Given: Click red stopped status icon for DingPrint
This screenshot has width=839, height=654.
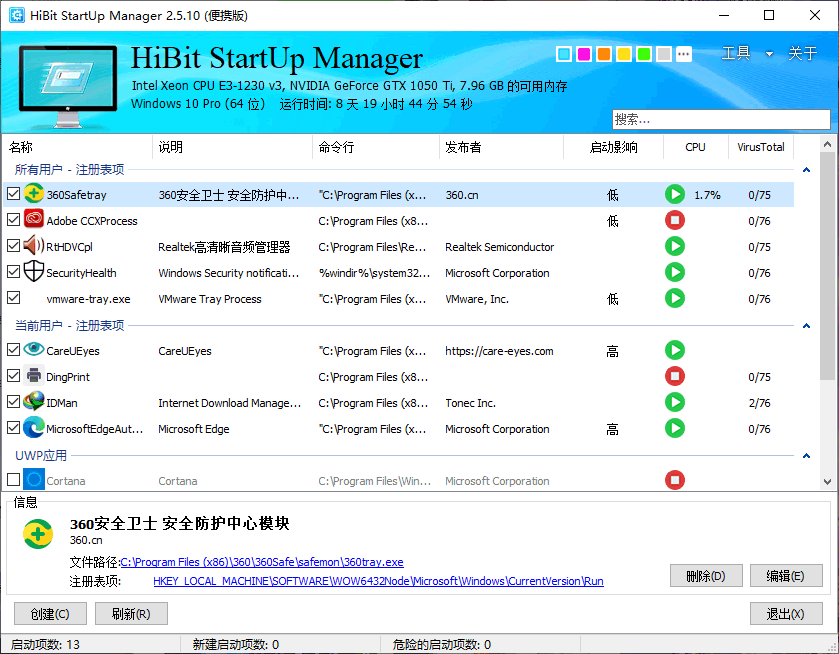Looking at the screenshot, I should click(675, 376).
